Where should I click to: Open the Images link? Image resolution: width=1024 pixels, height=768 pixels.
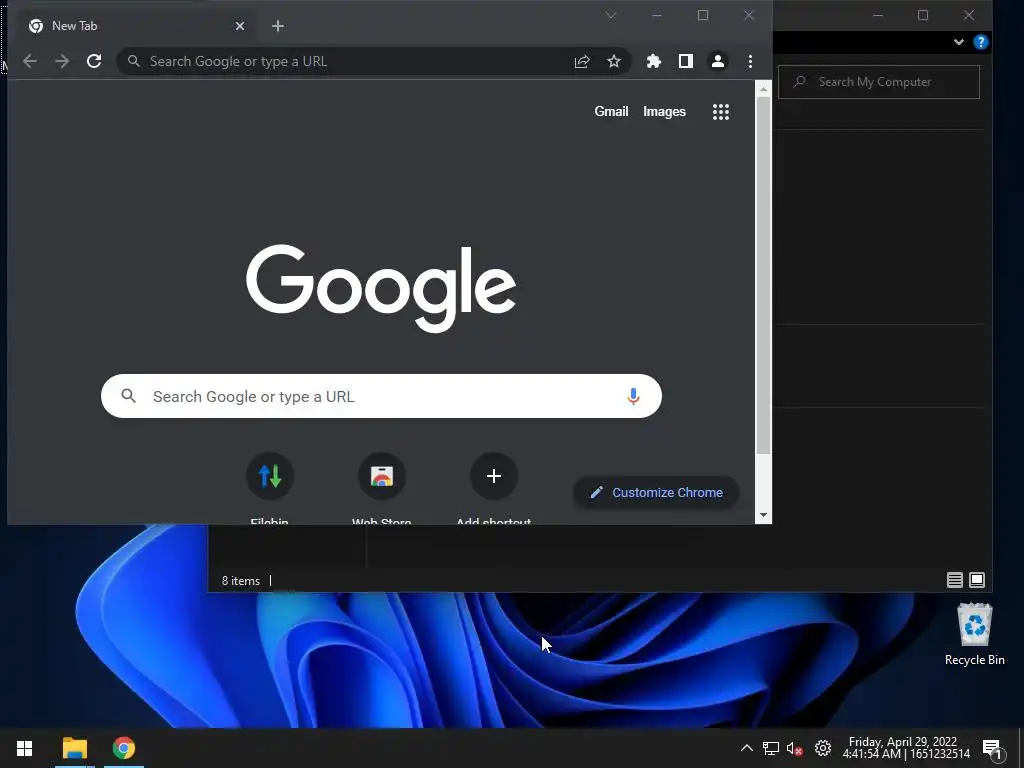(x=664, y=112)
